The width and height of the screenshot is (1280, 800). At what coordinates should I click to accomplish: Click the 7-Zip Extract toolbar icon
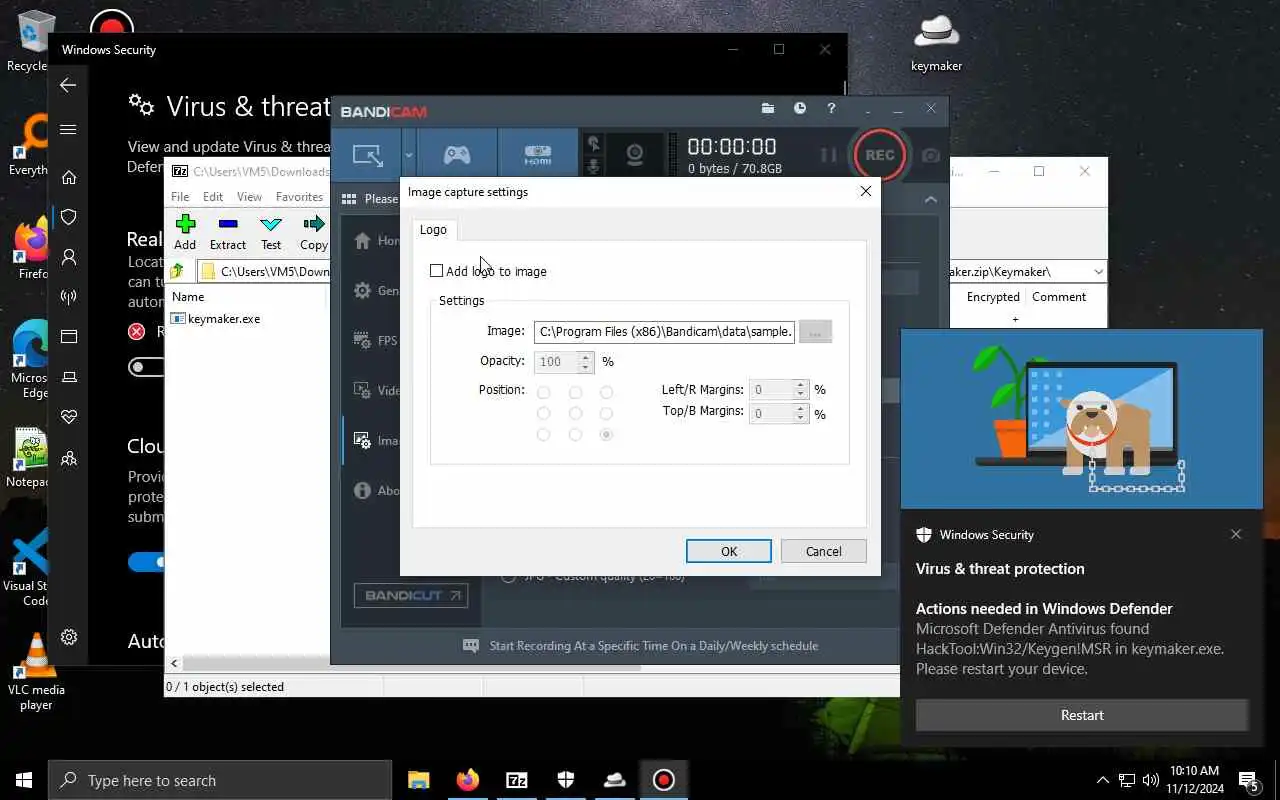(x=228, y=232)
